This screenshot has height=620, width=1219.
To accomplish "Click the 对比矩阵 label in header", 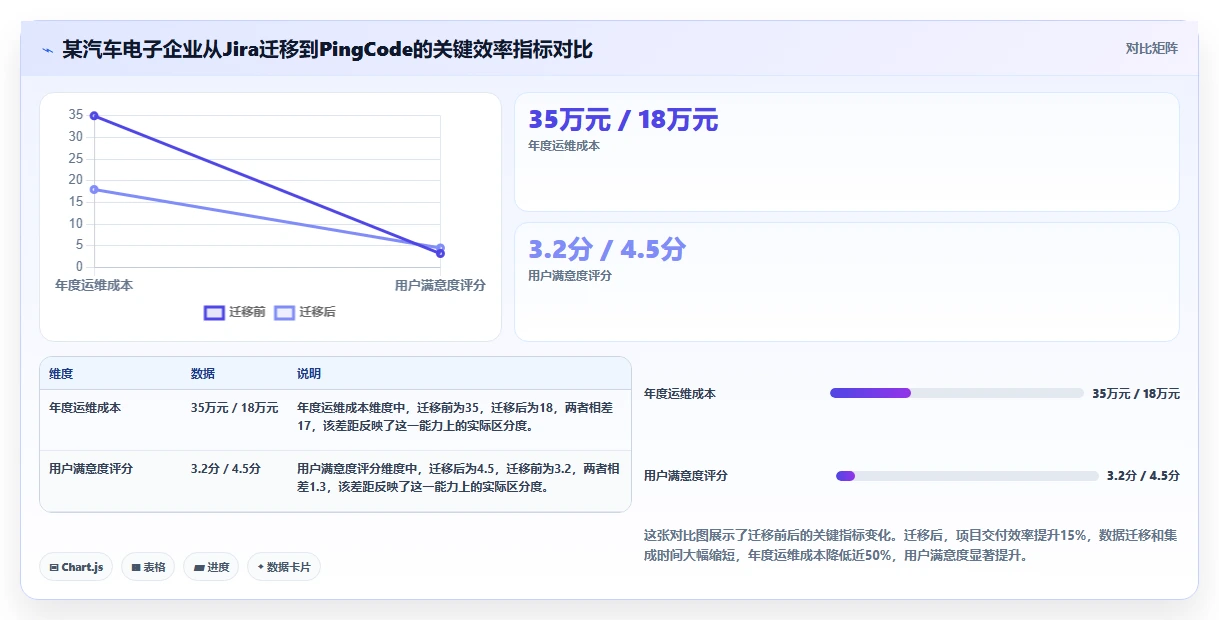I will [1152, 48].
